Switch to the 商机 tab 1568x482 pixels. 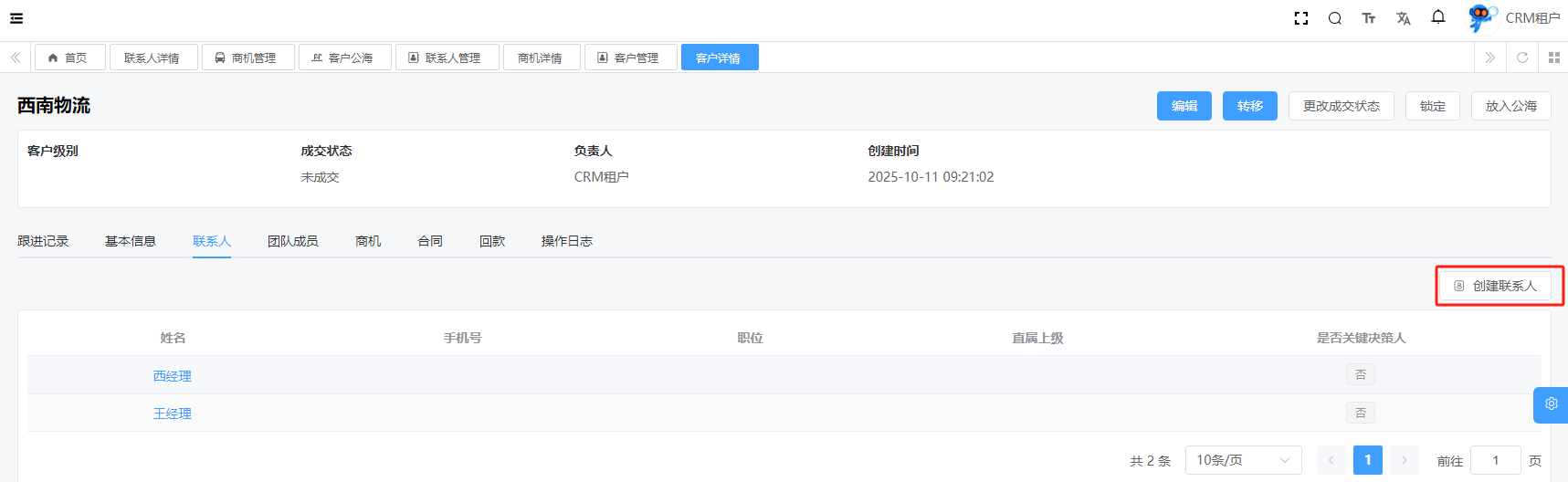tap(368, 241)
